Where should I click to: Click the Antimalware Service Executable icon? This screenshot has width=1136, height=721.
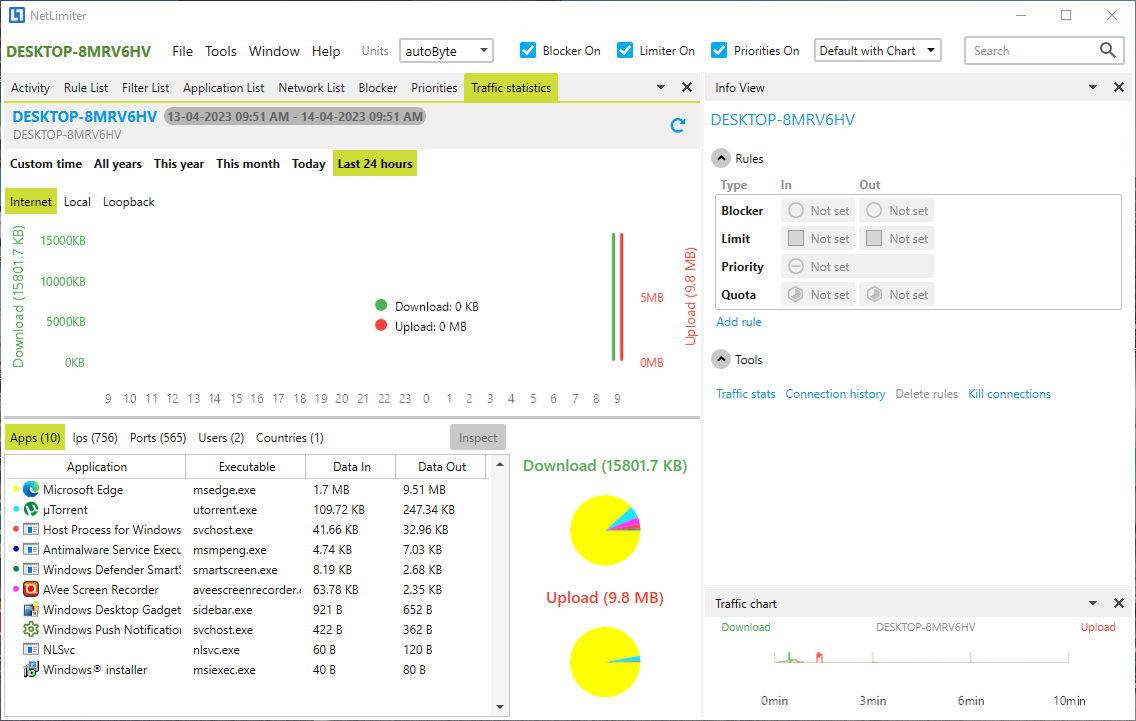(x=30, y=549)
